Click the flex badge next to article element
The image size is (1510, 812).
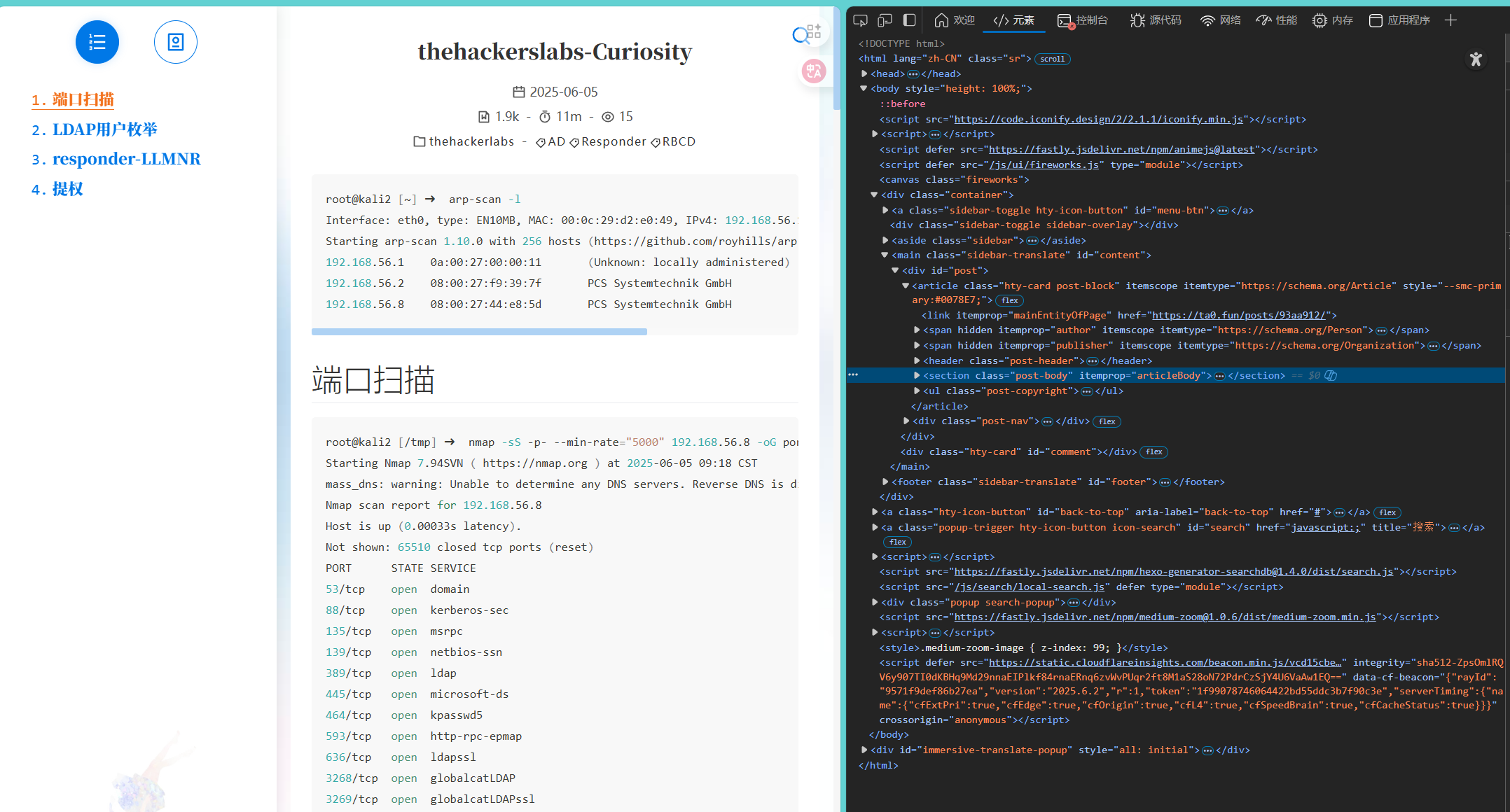[x=1010, y=300]
